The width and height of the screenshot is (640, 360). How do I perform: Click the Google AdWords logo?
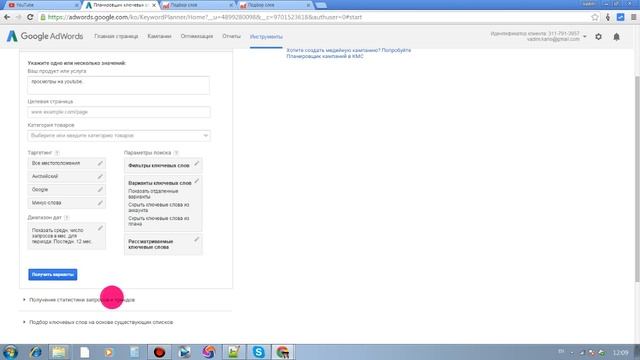tap(45, 36)
